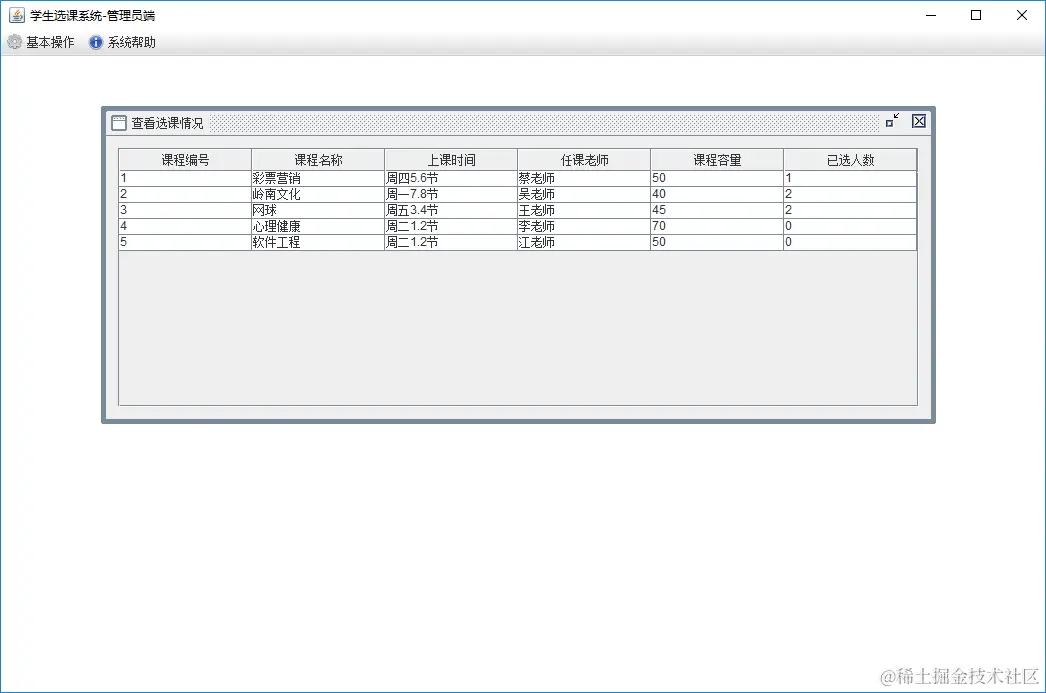Image resolution: width=1046 pixels, height=693 pixels.
Task: Click enrolled count 2 in 岭南文化 row
Action: pos(850,194)
